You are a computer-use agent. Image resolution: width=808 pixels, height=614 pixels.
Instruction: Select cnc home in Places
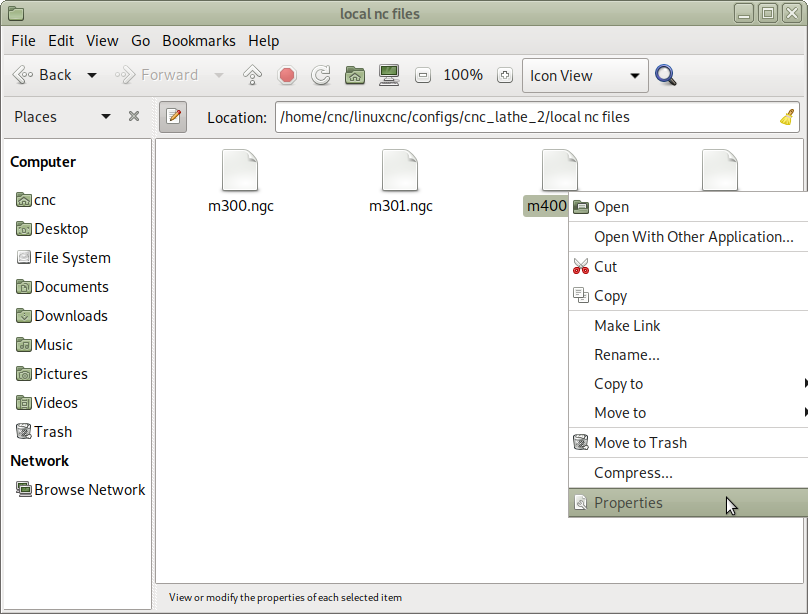pos(36,200)
